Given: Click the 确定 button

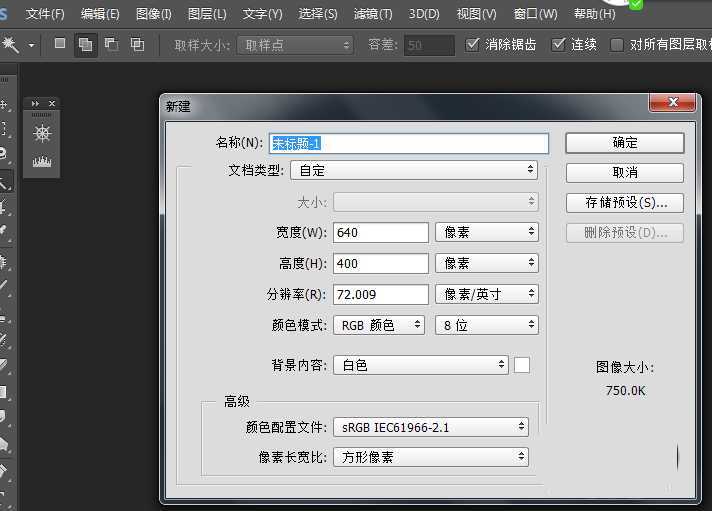Looking at the screenshot, I should pos(624,143).
